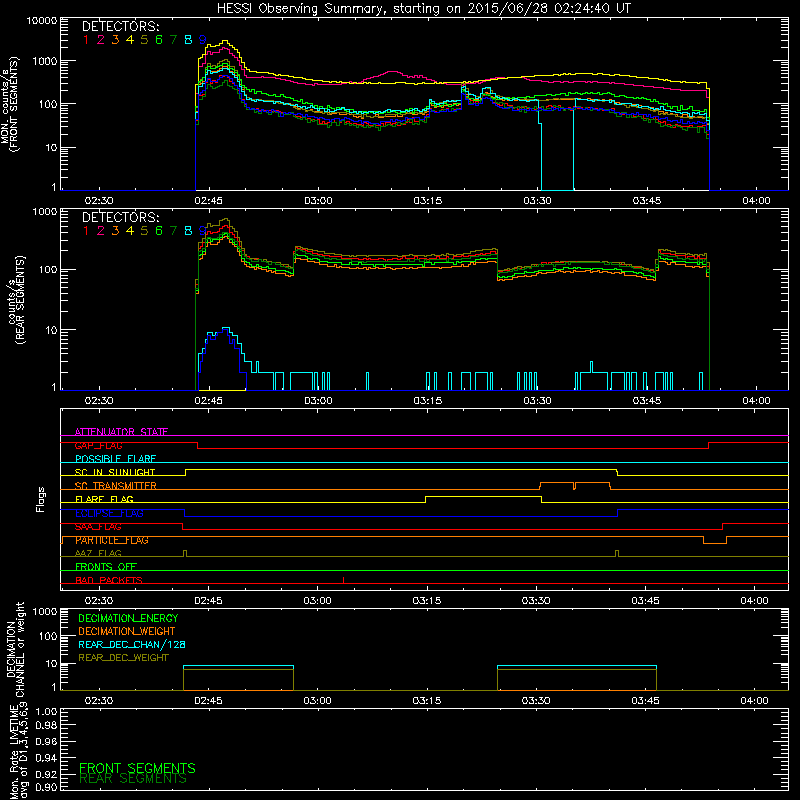The height and width of the screenshot is (800, 800).
Task: Click 04:00 tick under the Flags panel
Action: tap(755, 601)
